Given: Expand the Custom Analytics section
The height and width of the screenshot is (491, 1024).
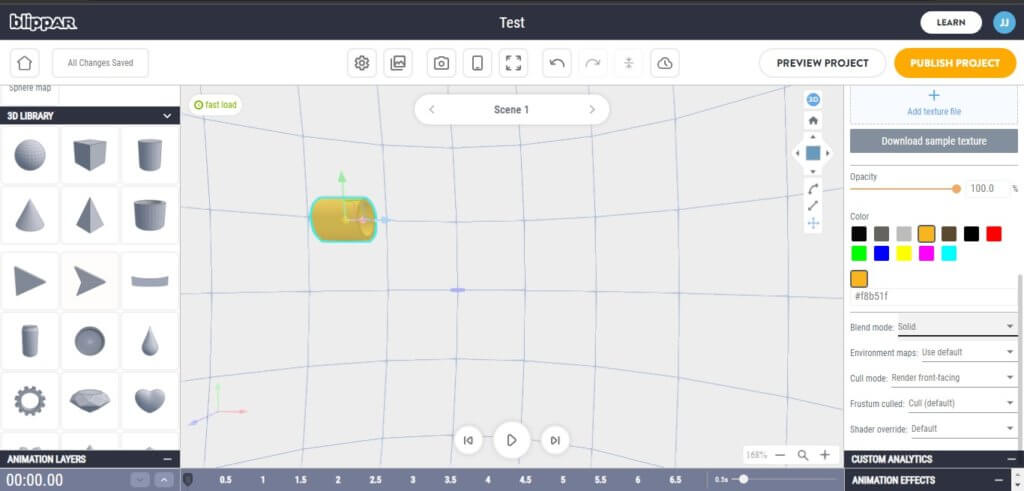Looking at the screenshot, I should [x=1009, y=459].
